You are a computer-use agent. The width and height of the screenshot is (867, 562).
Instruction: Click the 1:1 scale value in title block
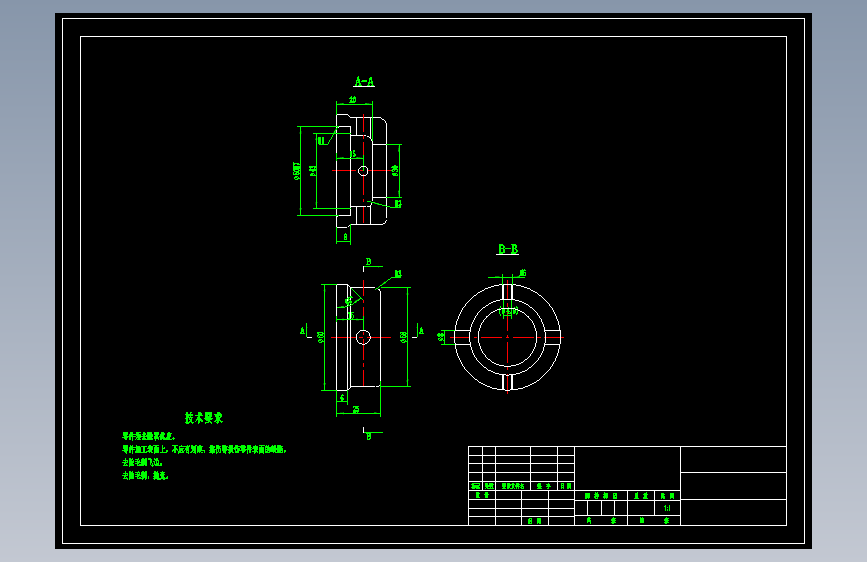(x=667, y=508)
